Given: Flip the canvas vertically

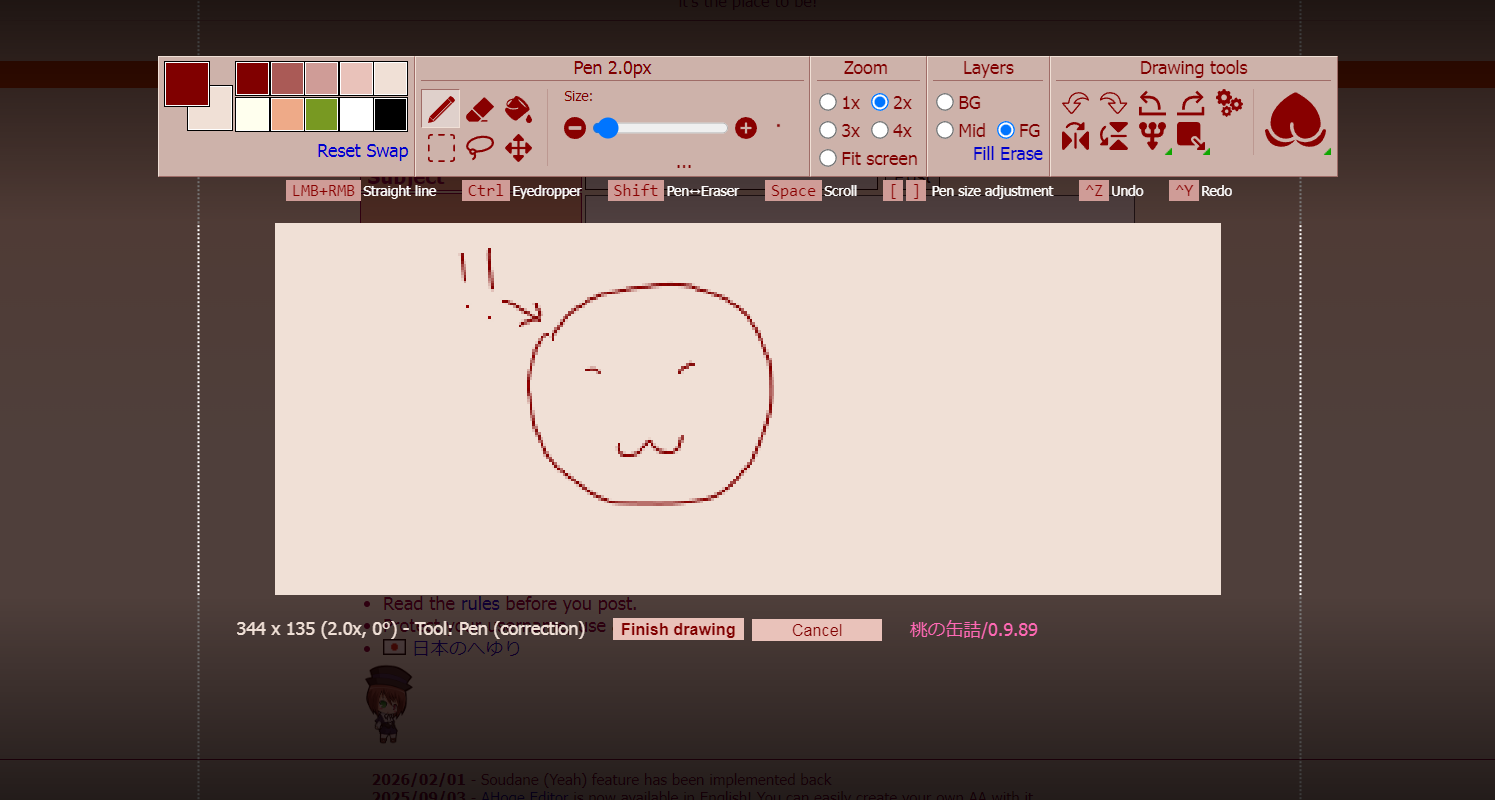Looking at the screenshot, I should click(1114, 137).
